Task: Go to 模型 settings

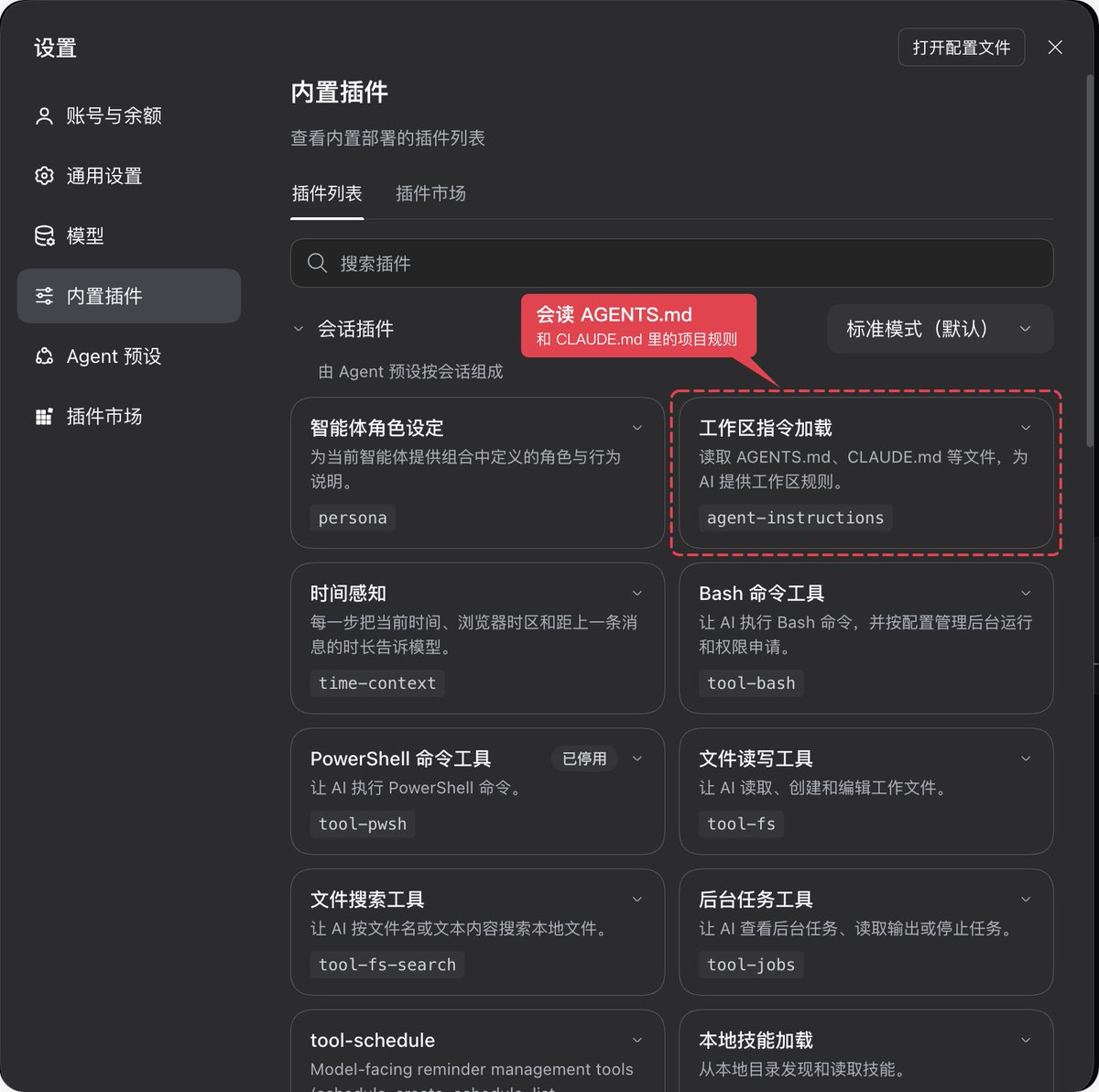Action: tap(129, 235)
